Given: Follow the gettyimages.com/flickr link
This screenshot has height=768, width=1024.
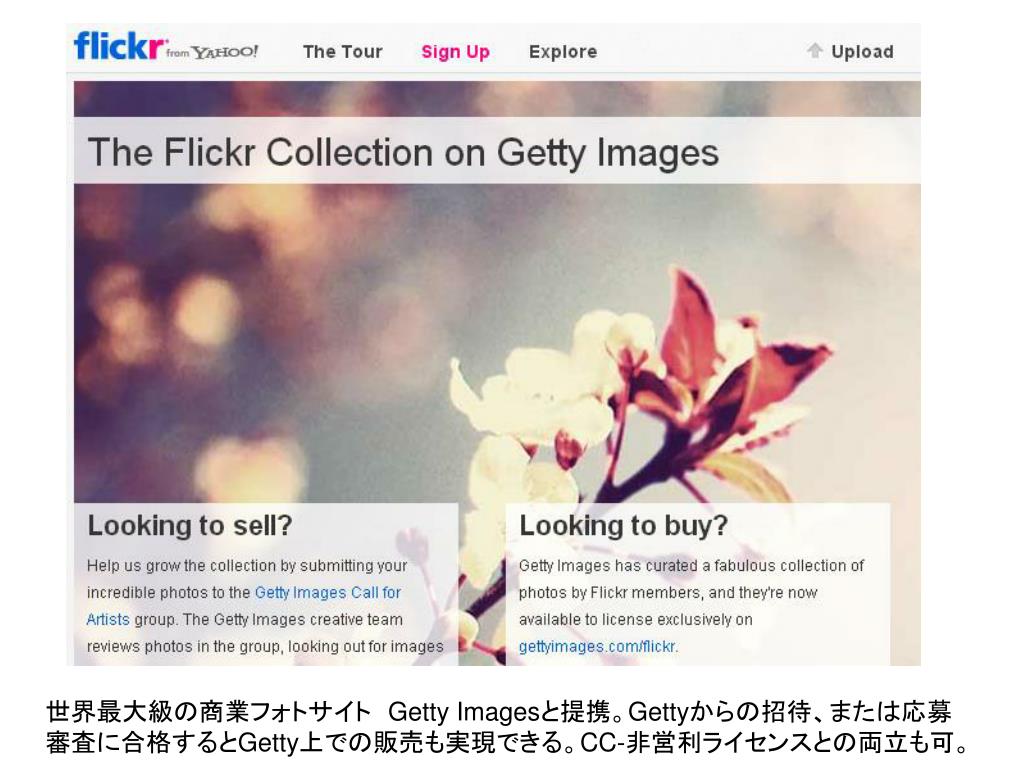Looking at the screenshot, I should pos(598,647).
